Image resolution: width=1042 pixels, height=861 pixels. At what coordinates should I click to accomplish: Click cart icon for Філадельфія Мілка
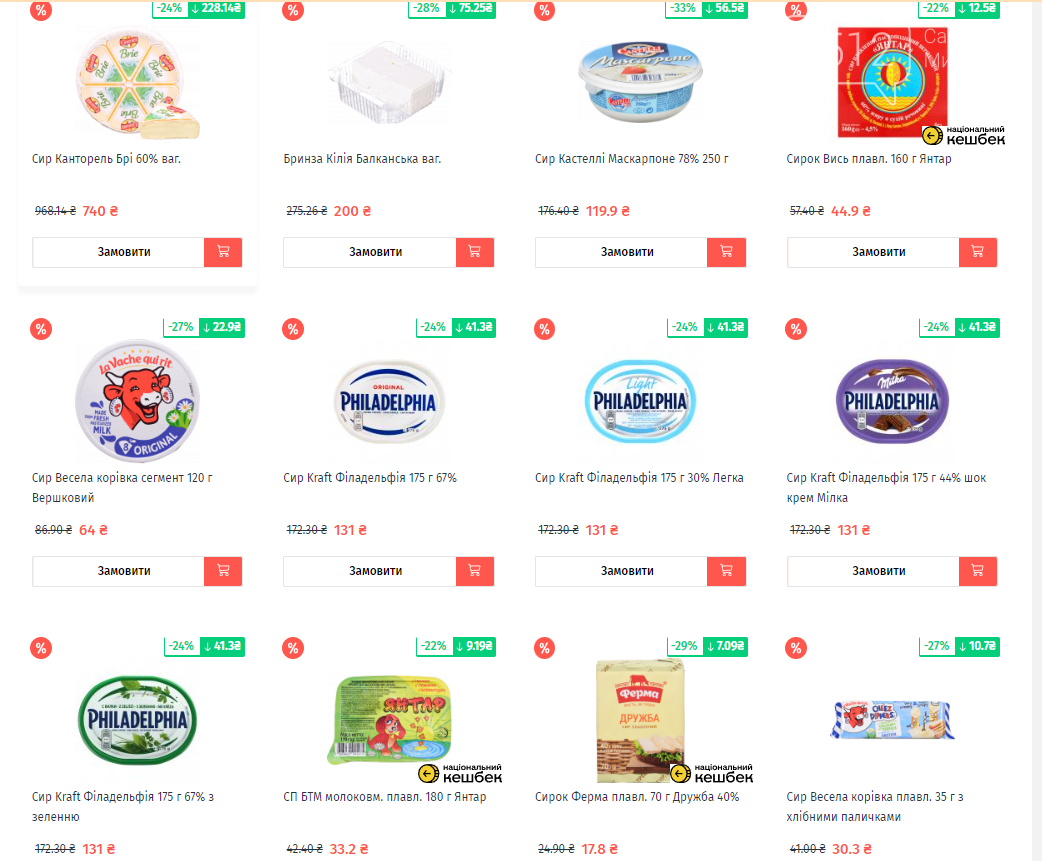coord(978,571)
